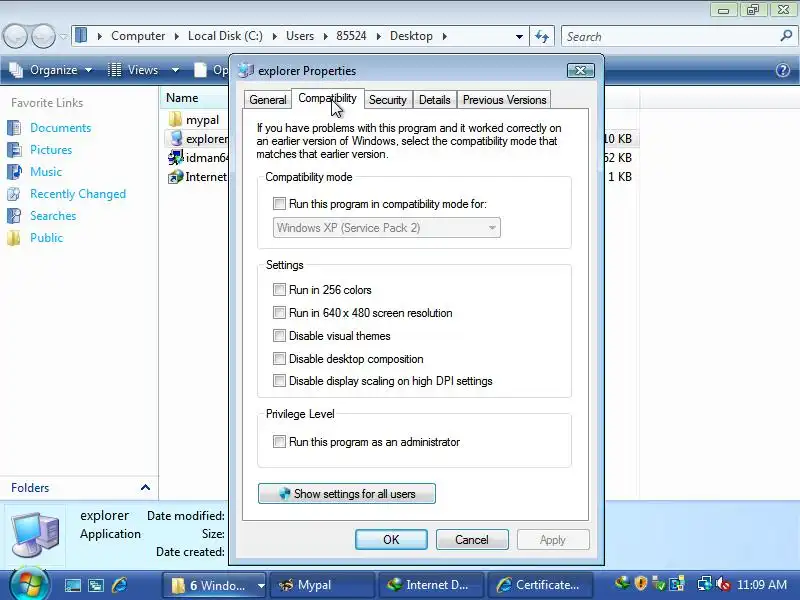The image size is (800, 600).
Task: Click Users in the address breadcrumb
Action: [299, 36]
